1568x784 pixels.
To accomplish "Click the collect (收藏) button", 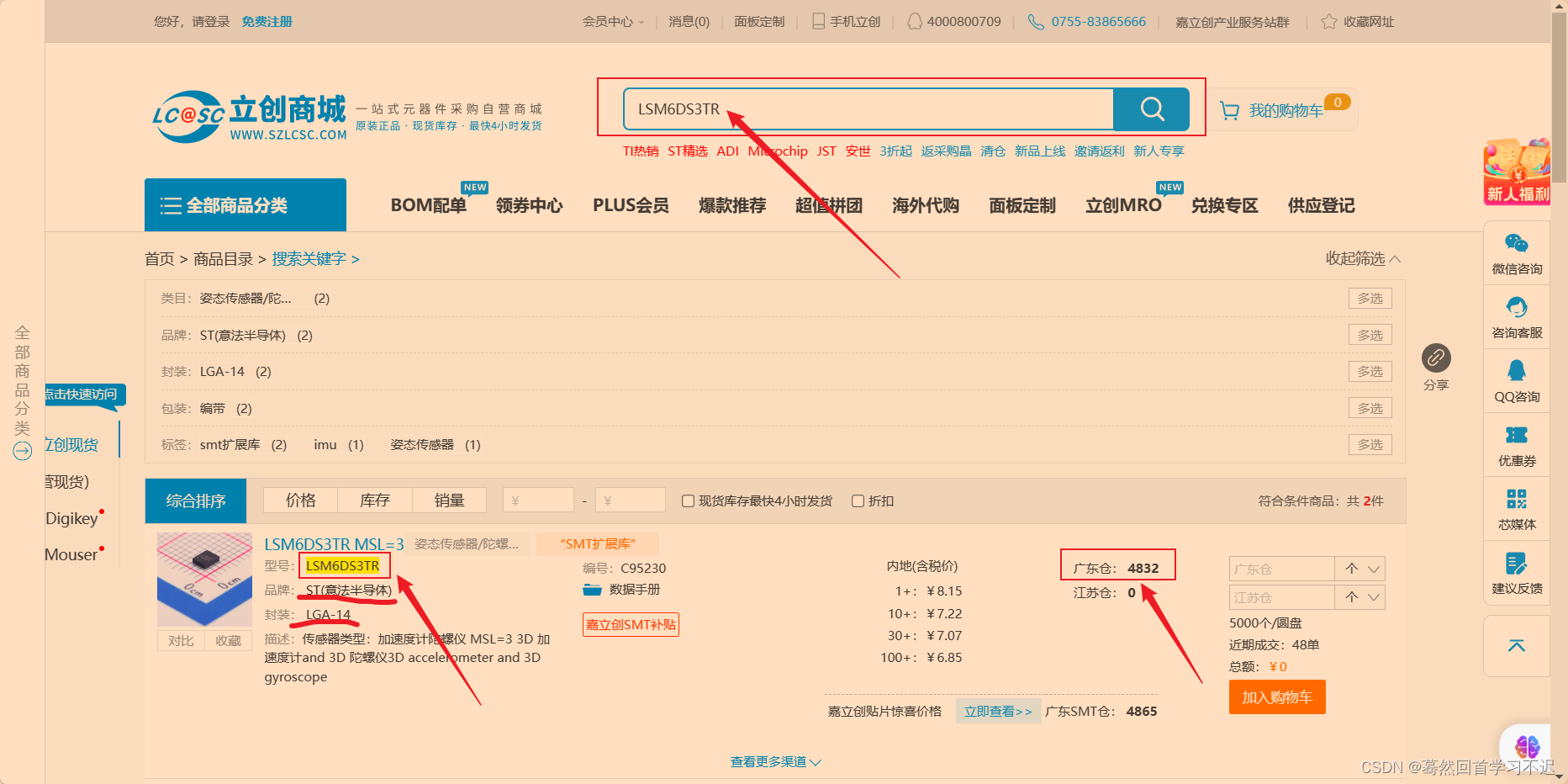I will (x=228, y=641).
